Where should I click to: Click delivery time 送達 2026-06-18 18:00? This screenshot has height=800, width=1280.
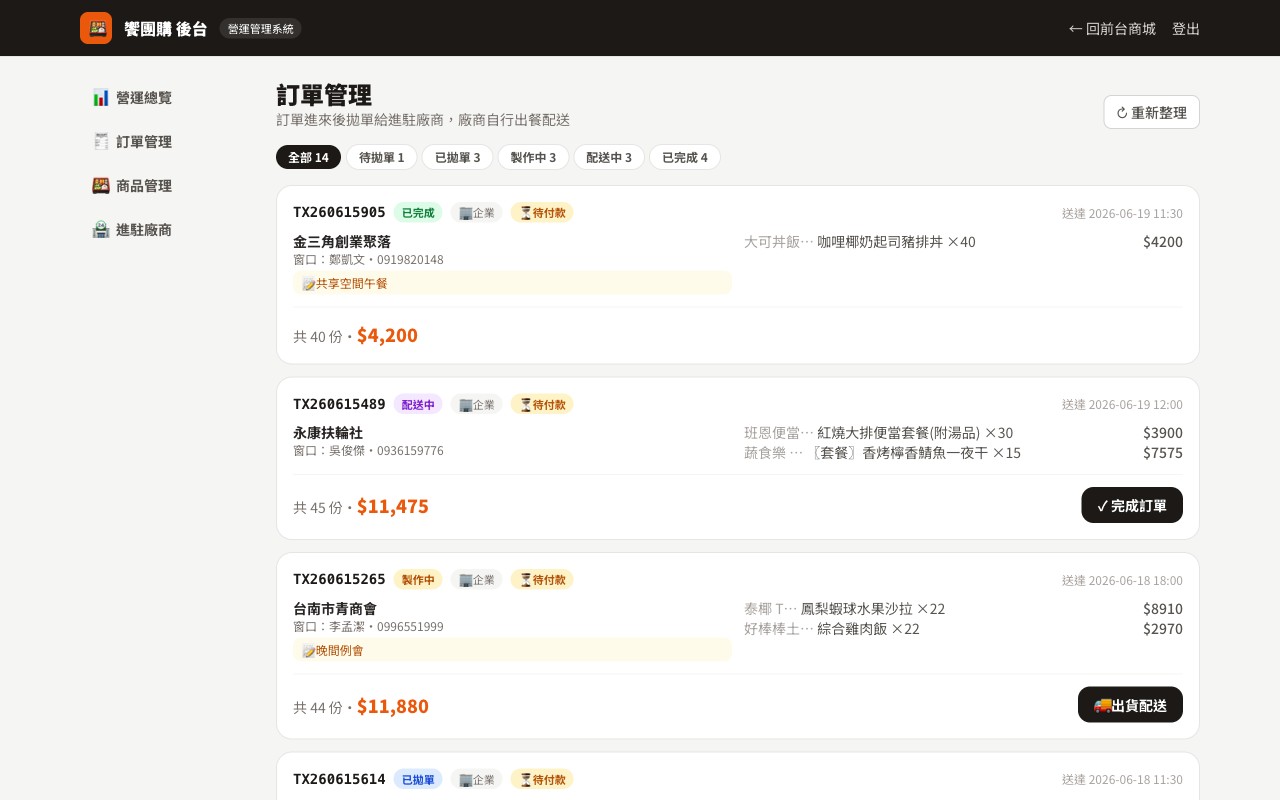pos(1122,580)
